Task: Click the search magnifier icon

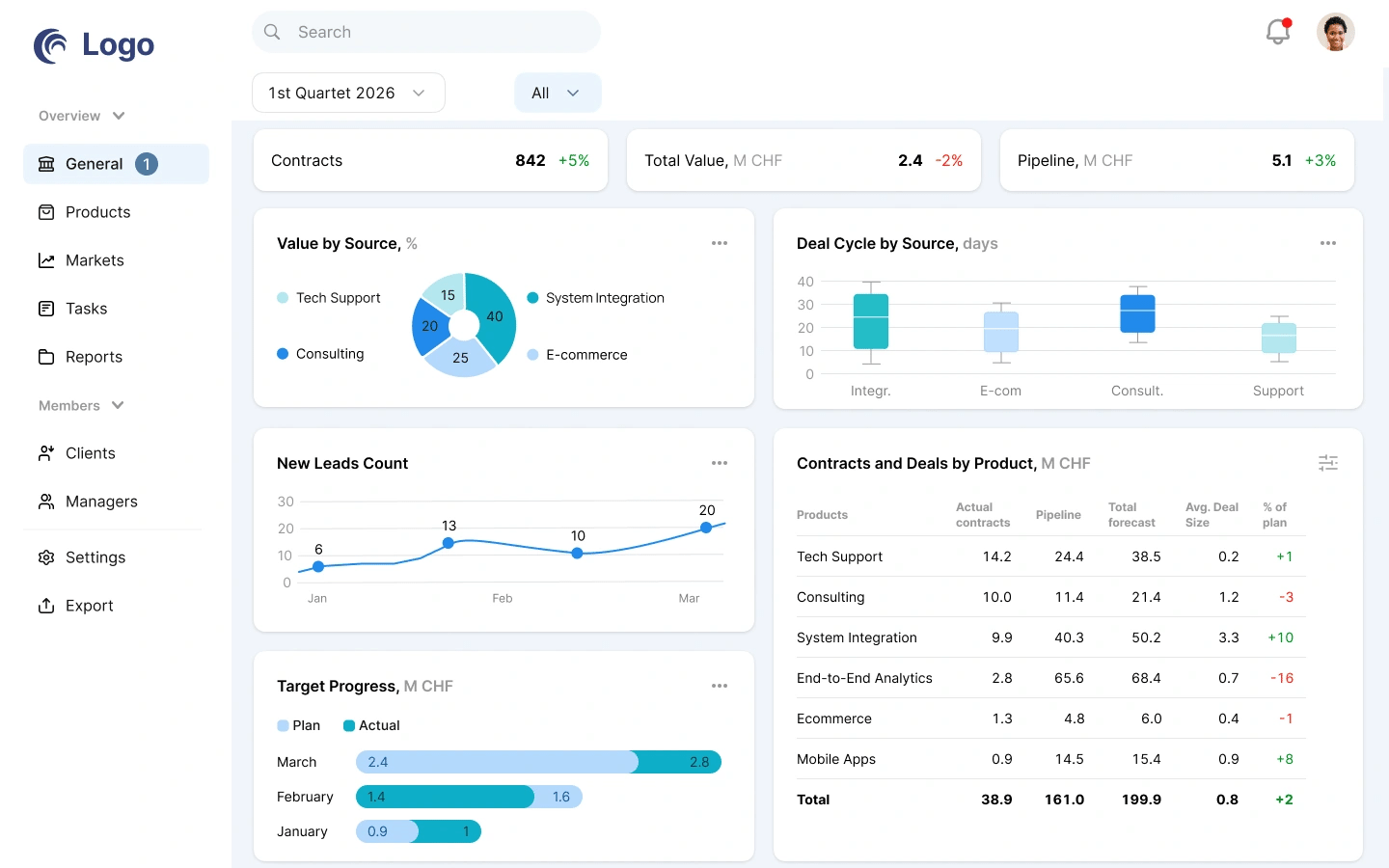Action: (273, 32)
